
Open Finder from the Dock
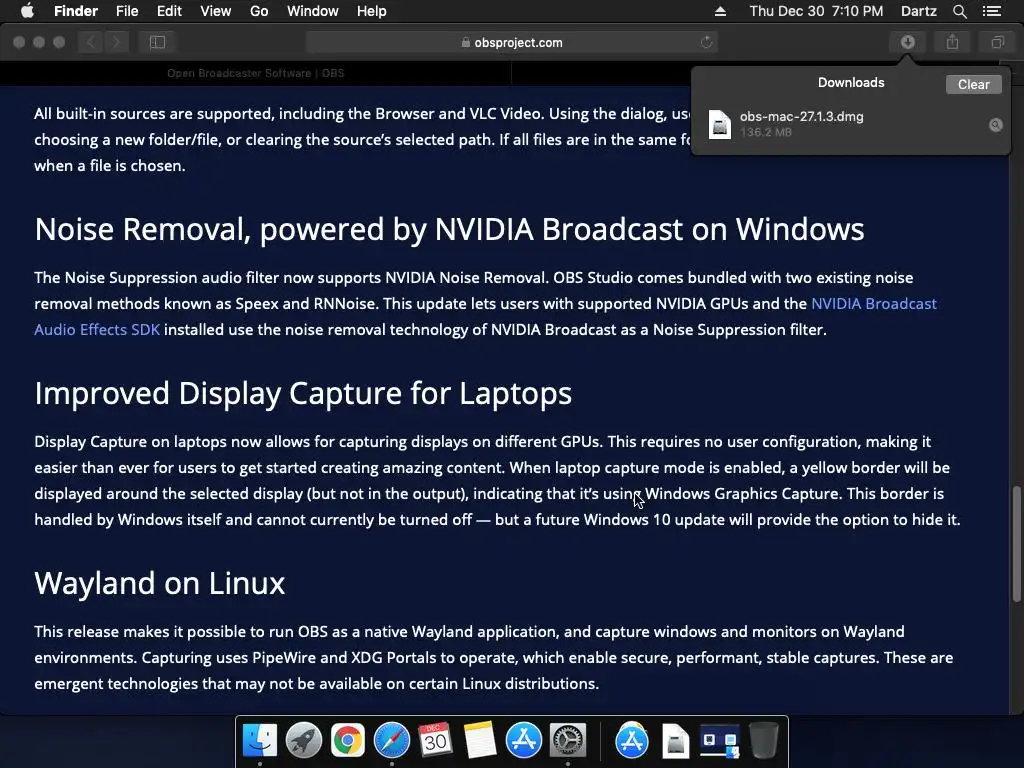point(260,740)
